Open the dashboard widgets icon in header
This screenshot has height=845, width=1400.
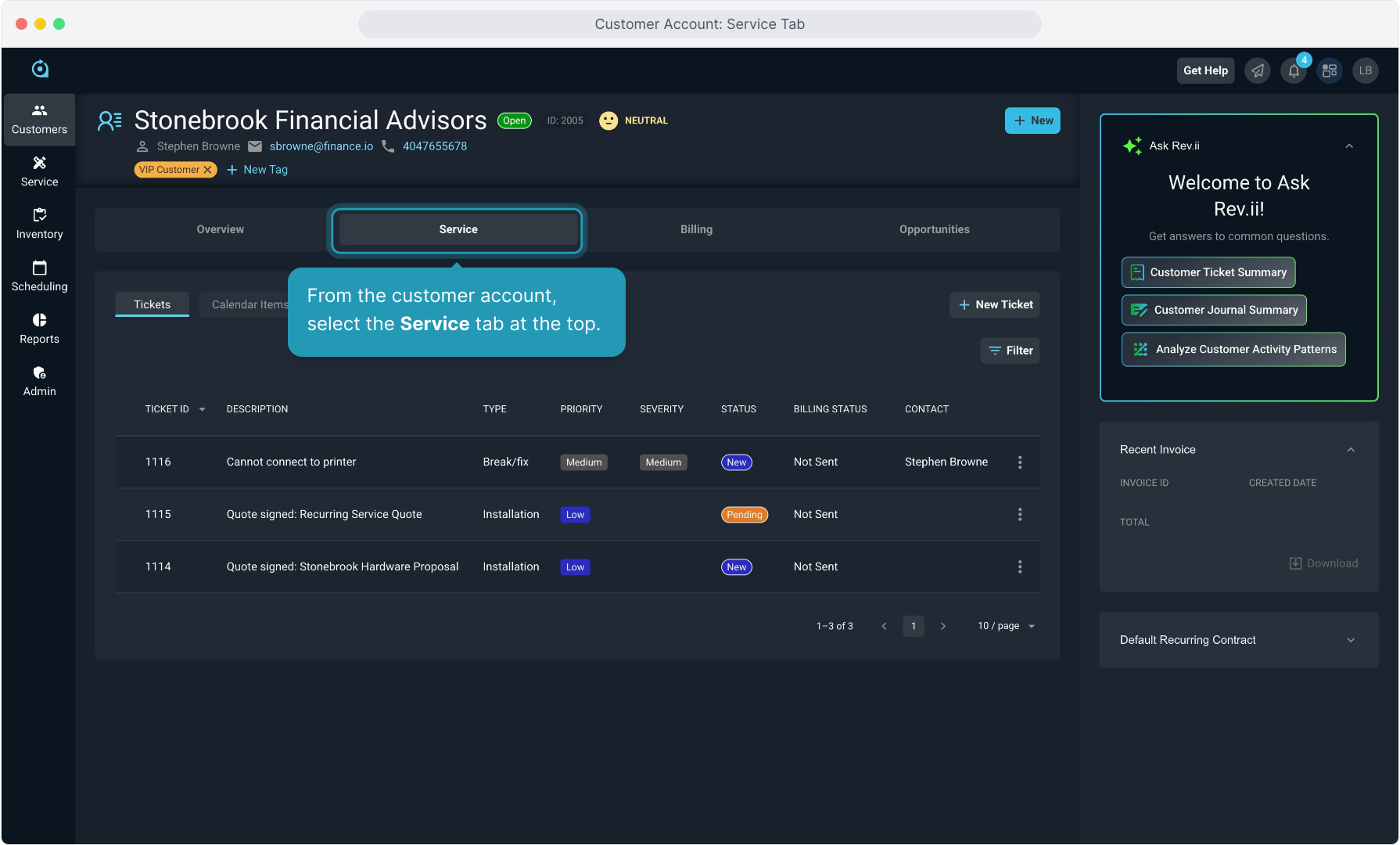tap(1330, 71)
